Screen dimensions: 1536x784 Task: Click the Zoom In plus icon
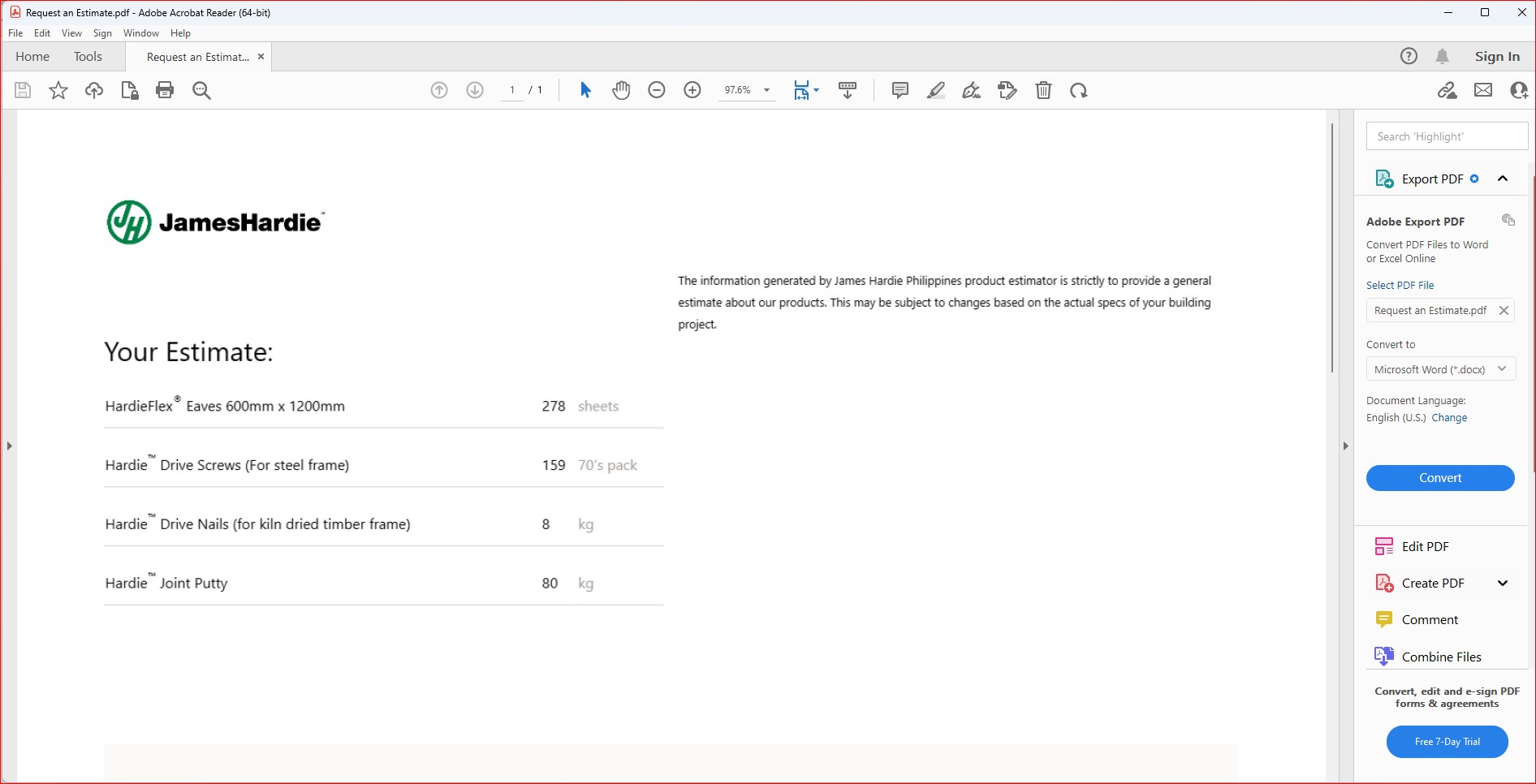pyautogui.click(x=692, y=90)
